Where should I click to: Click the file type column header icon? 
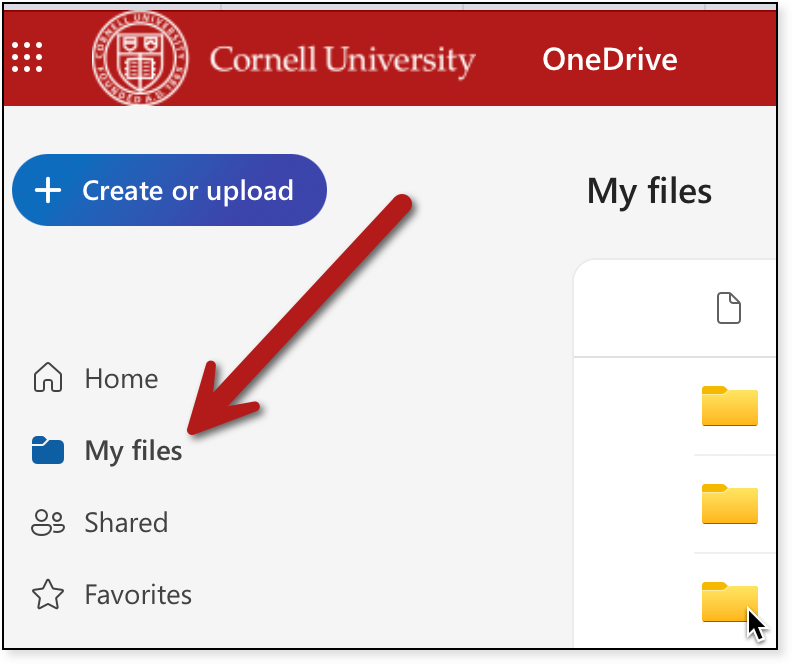(730, 309)
